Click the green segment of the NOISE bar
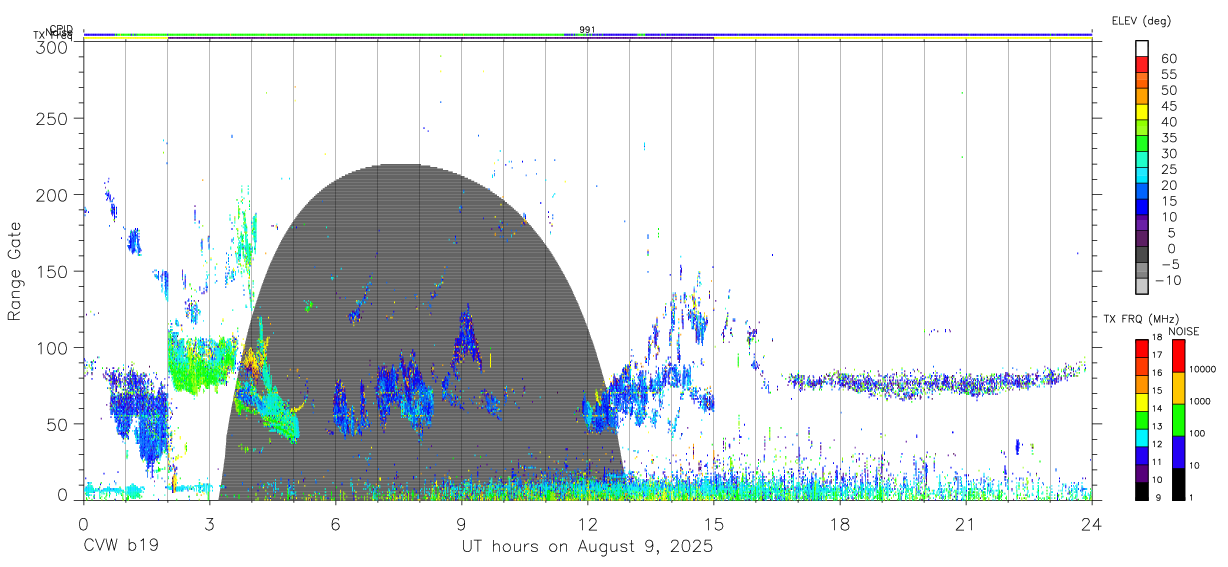The height and width of the screenshot is (567, 1228). point(1178,419)
